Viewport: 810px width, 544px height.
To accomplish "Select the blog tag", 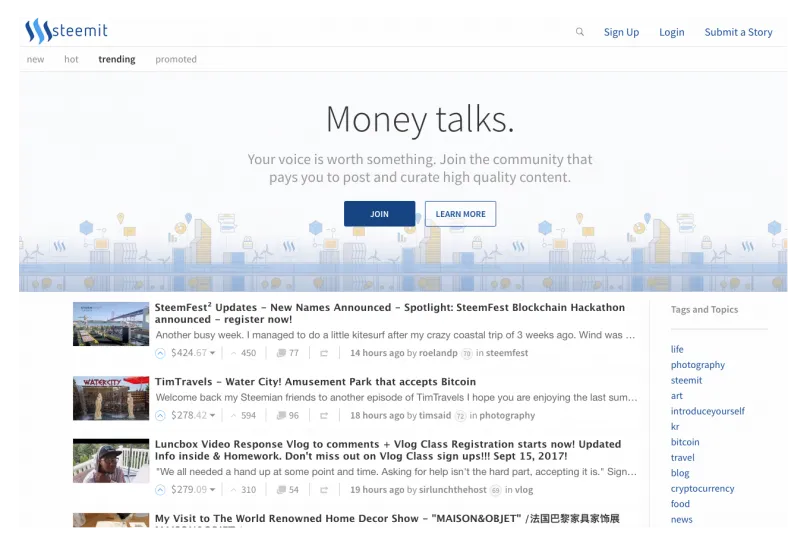I will [x=680, y=474].
